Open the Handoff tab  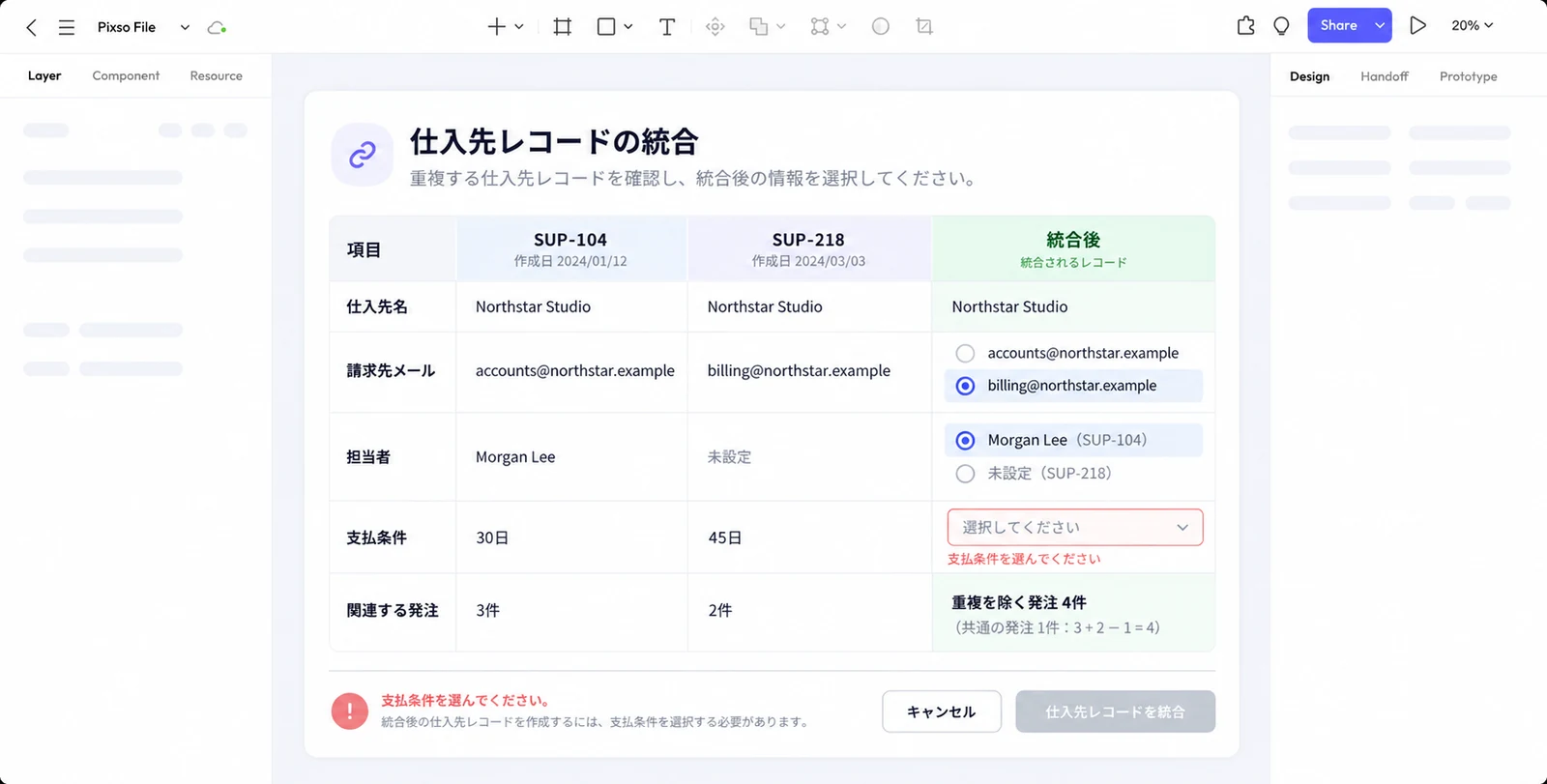1385,76
